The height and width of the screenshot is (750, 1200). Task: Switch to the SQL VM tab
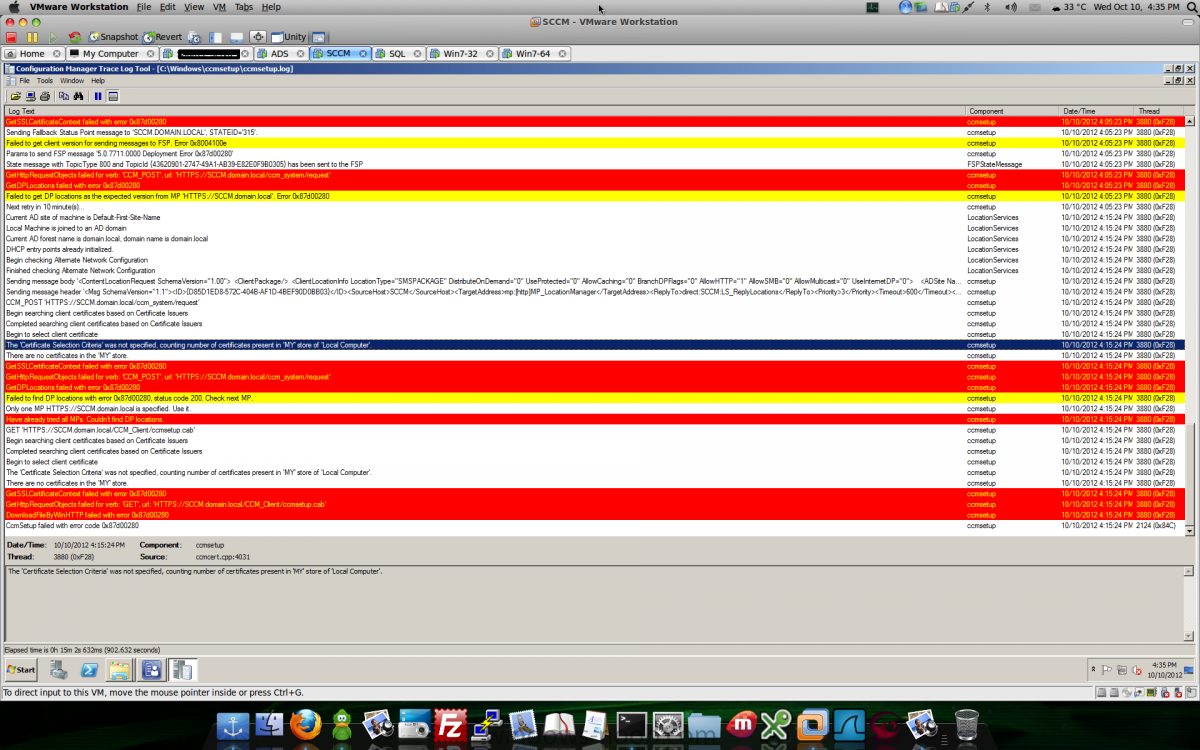[397, 54]
